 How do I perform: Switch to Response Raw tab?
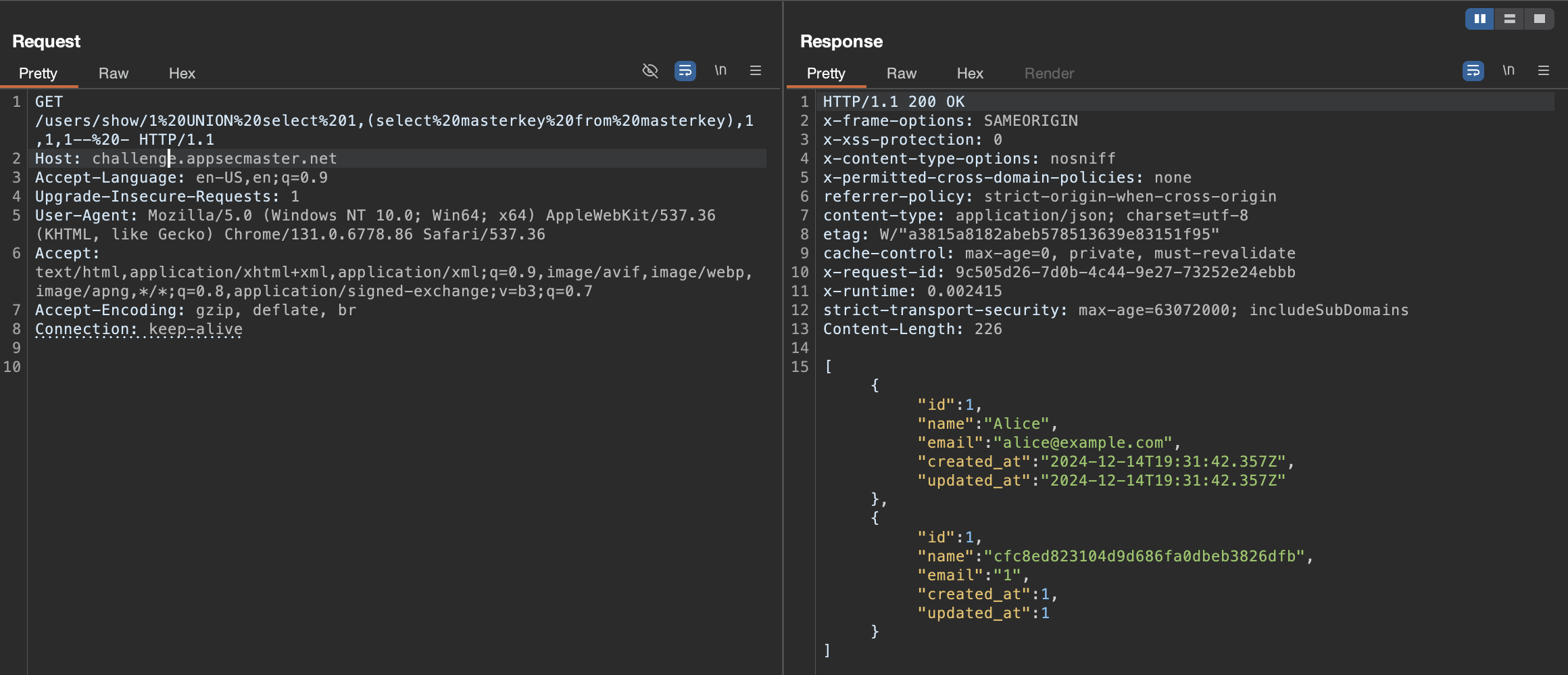tap(902, 73)
